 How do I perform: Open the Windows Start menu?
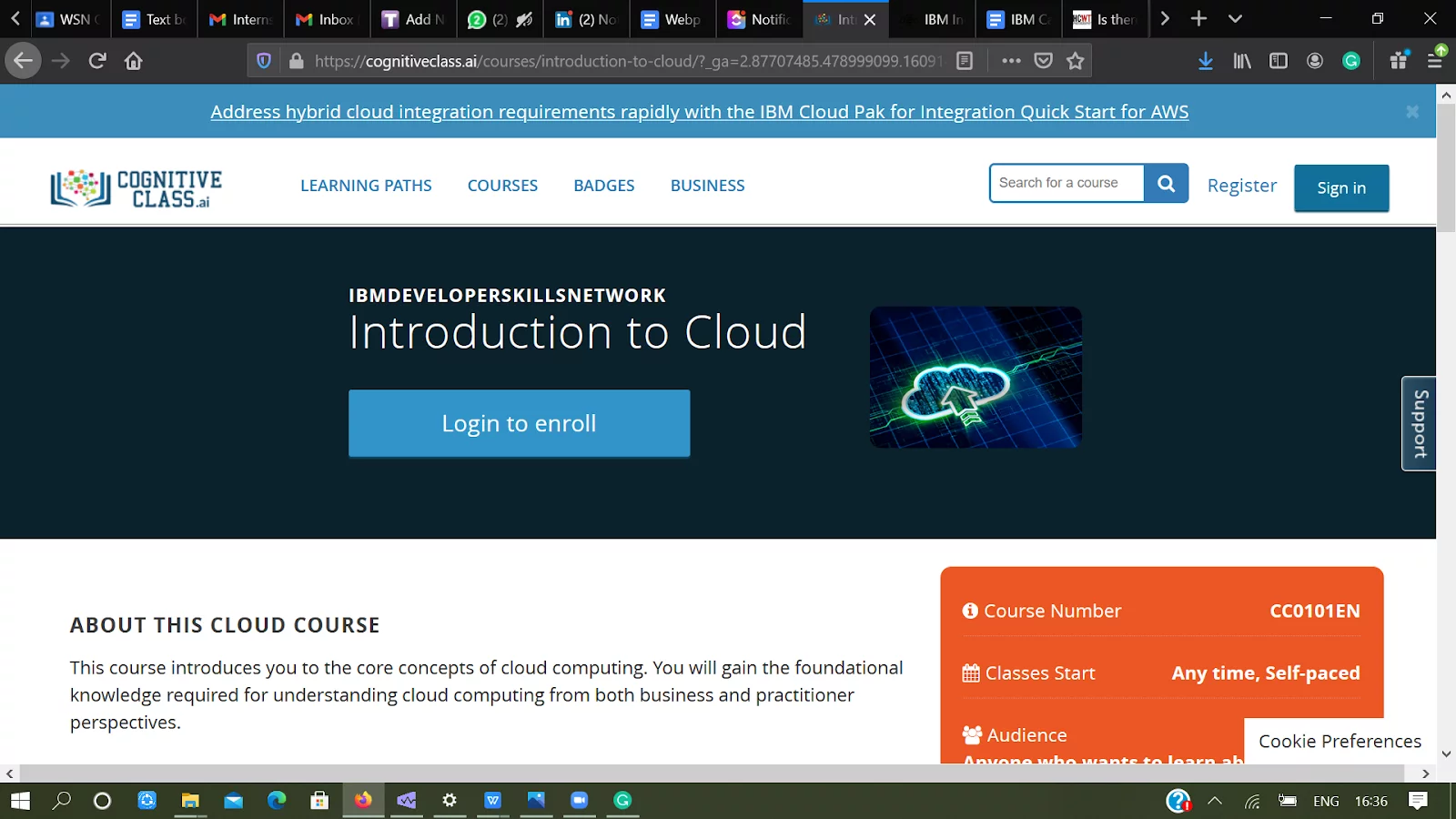pos(20,801)
